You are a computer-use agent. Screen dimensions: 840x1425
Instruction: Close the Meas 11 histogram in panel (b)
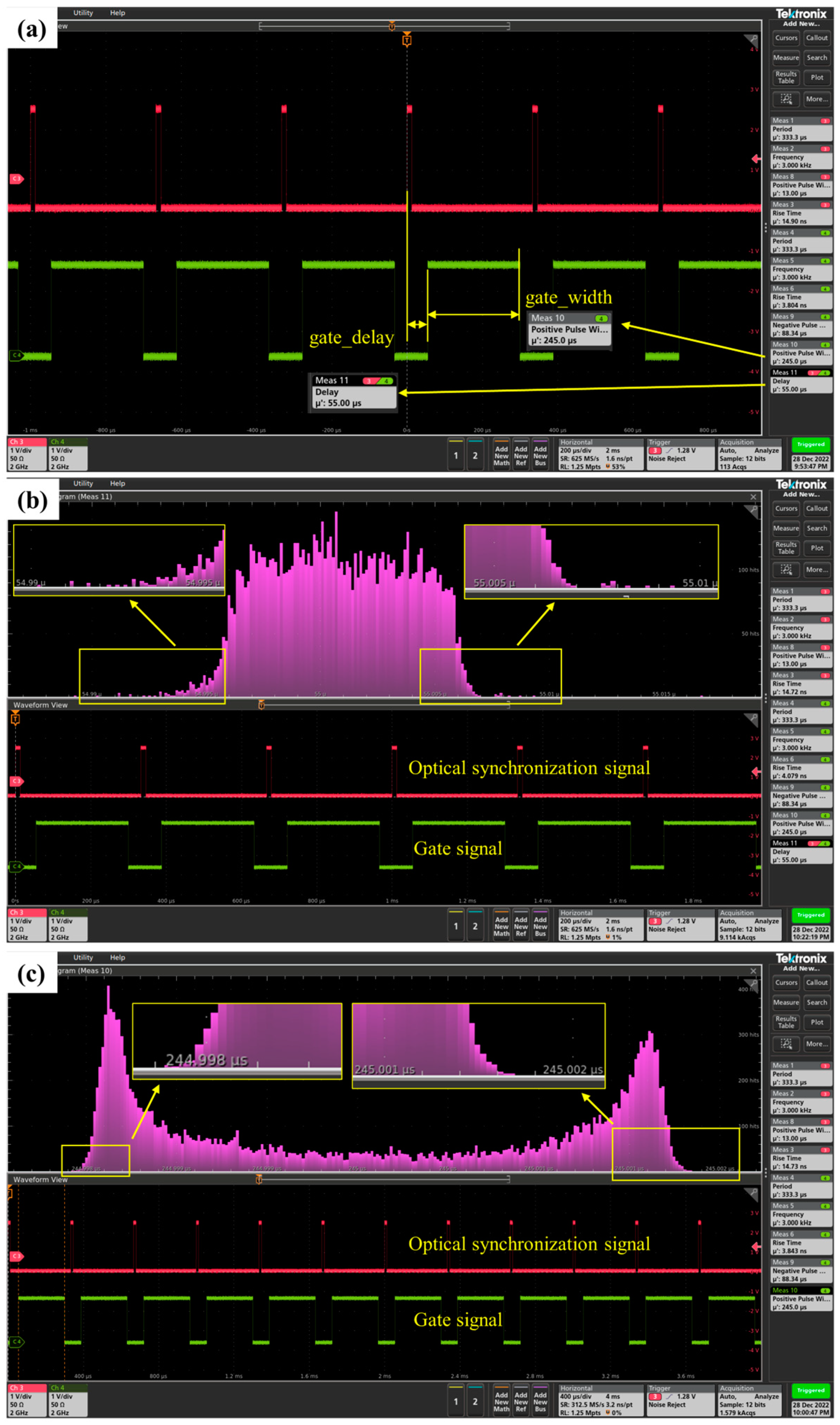(753, 497)
